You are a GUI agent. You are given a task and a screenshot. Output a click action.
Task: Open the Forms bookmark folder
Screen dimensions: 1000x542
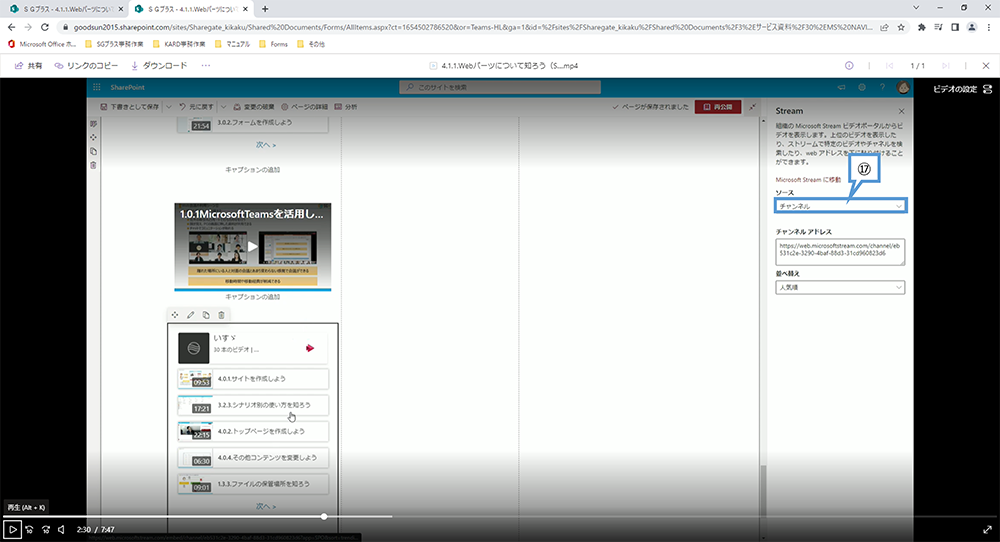(274, 44)
